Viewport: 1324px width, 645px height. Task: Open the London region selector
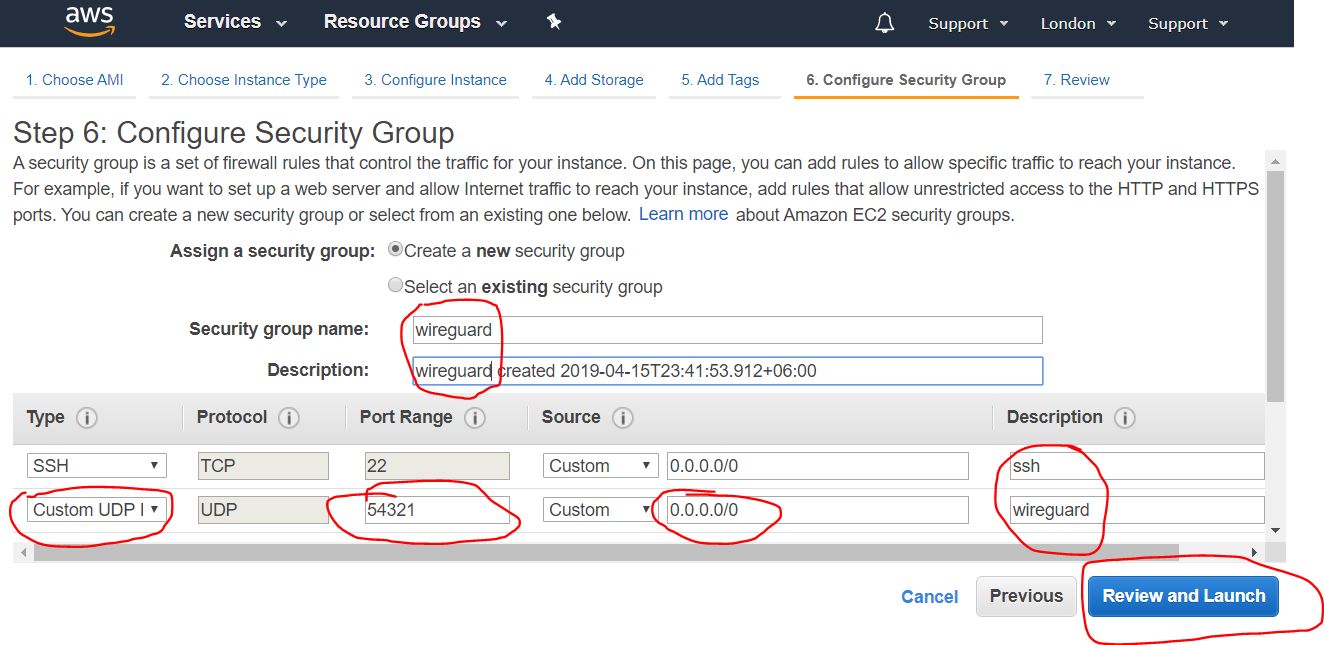pos(1077,23)
